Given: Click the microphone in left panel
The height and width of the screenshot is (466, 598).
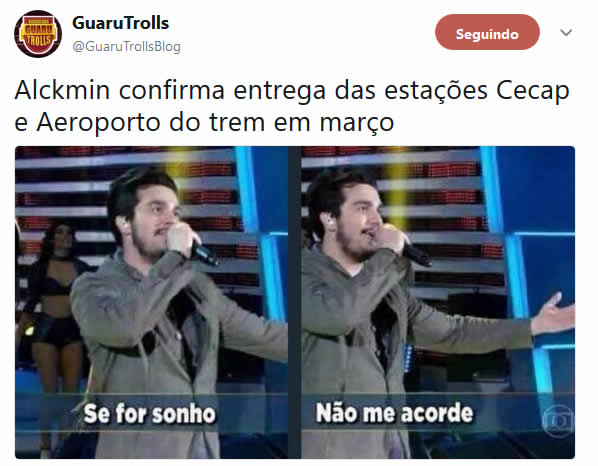Looking at the screenshot, I should (204, 253).
